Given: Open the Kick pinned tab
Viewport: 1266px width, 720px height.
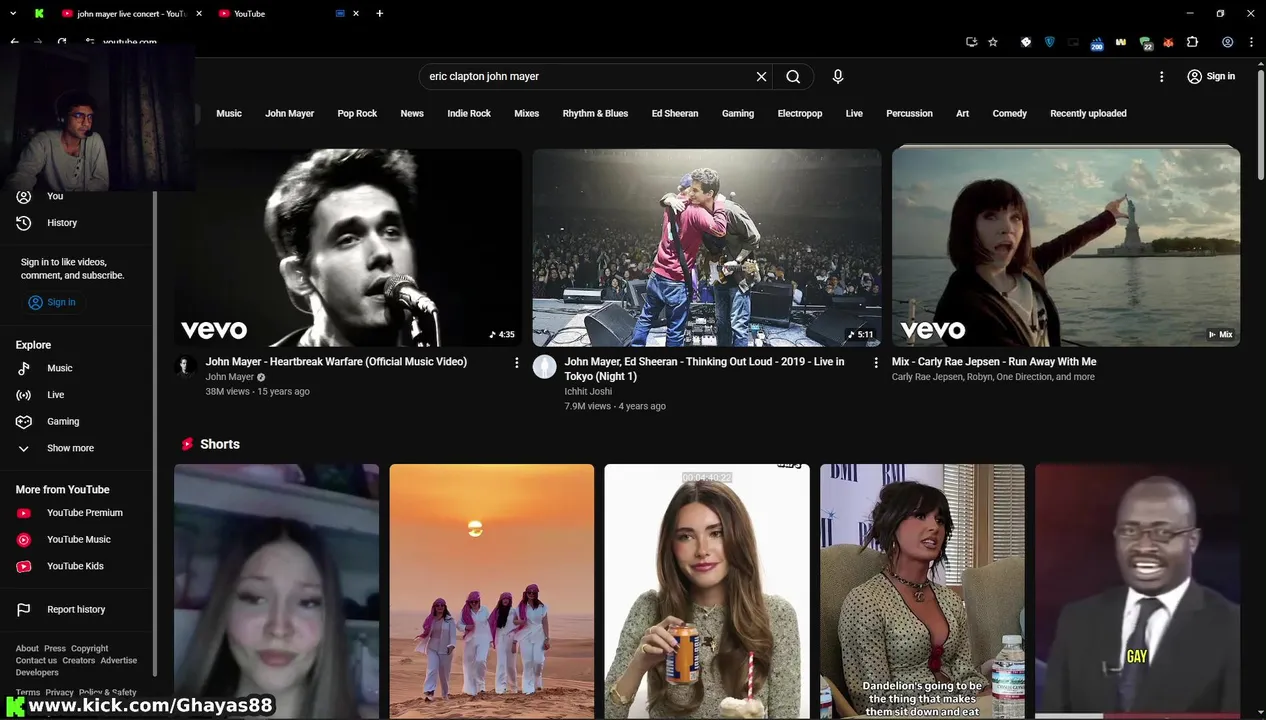Looking at the screenshot, I should [x=39, y=14].
